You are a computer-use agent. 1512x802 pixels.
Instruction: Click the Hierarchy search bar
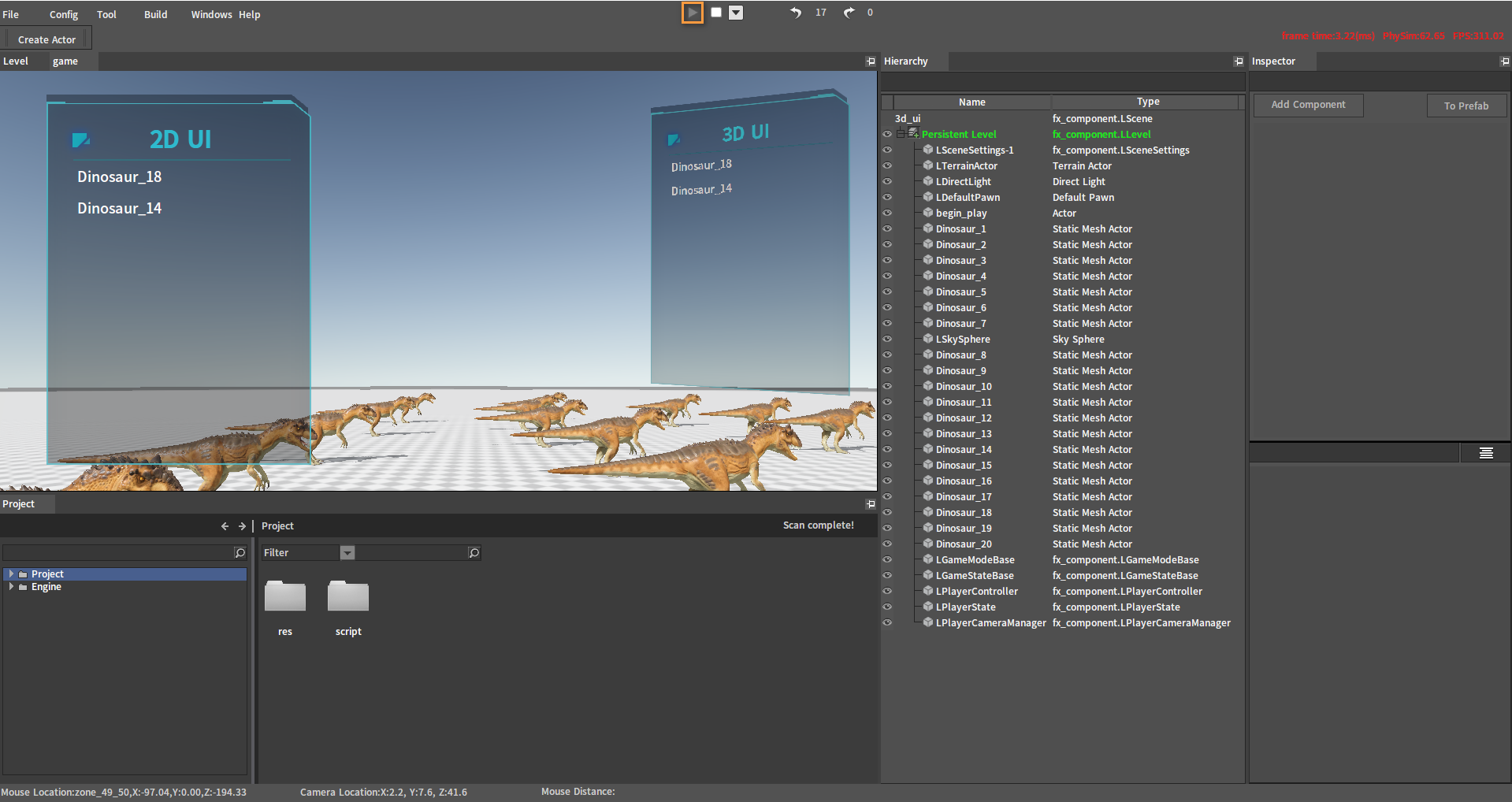click(1062, 82)
